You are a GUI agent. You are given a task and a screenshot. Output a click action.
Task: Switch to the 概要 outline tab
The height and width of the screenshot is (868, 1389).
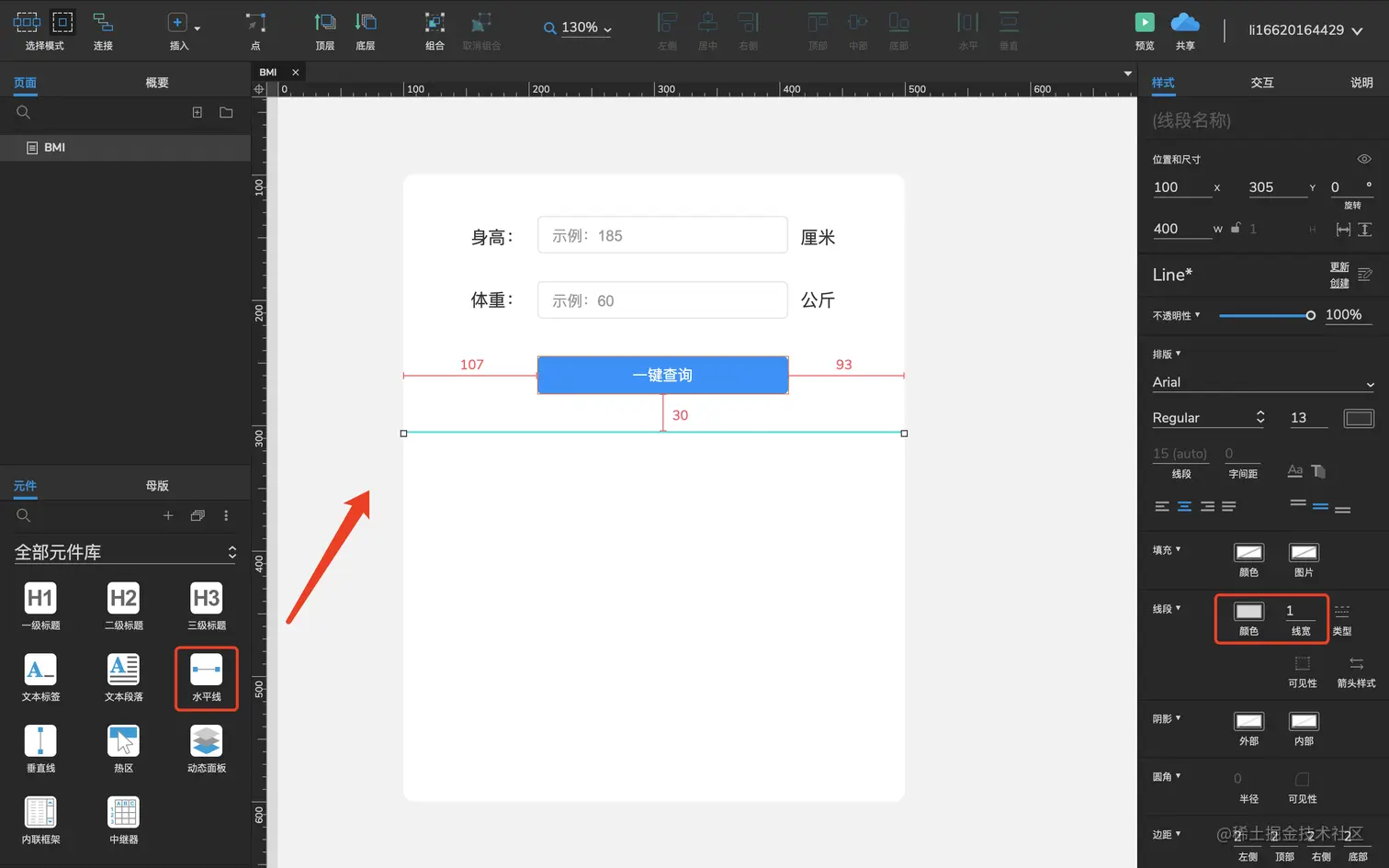pyautogui.click(x=157, y=83)
